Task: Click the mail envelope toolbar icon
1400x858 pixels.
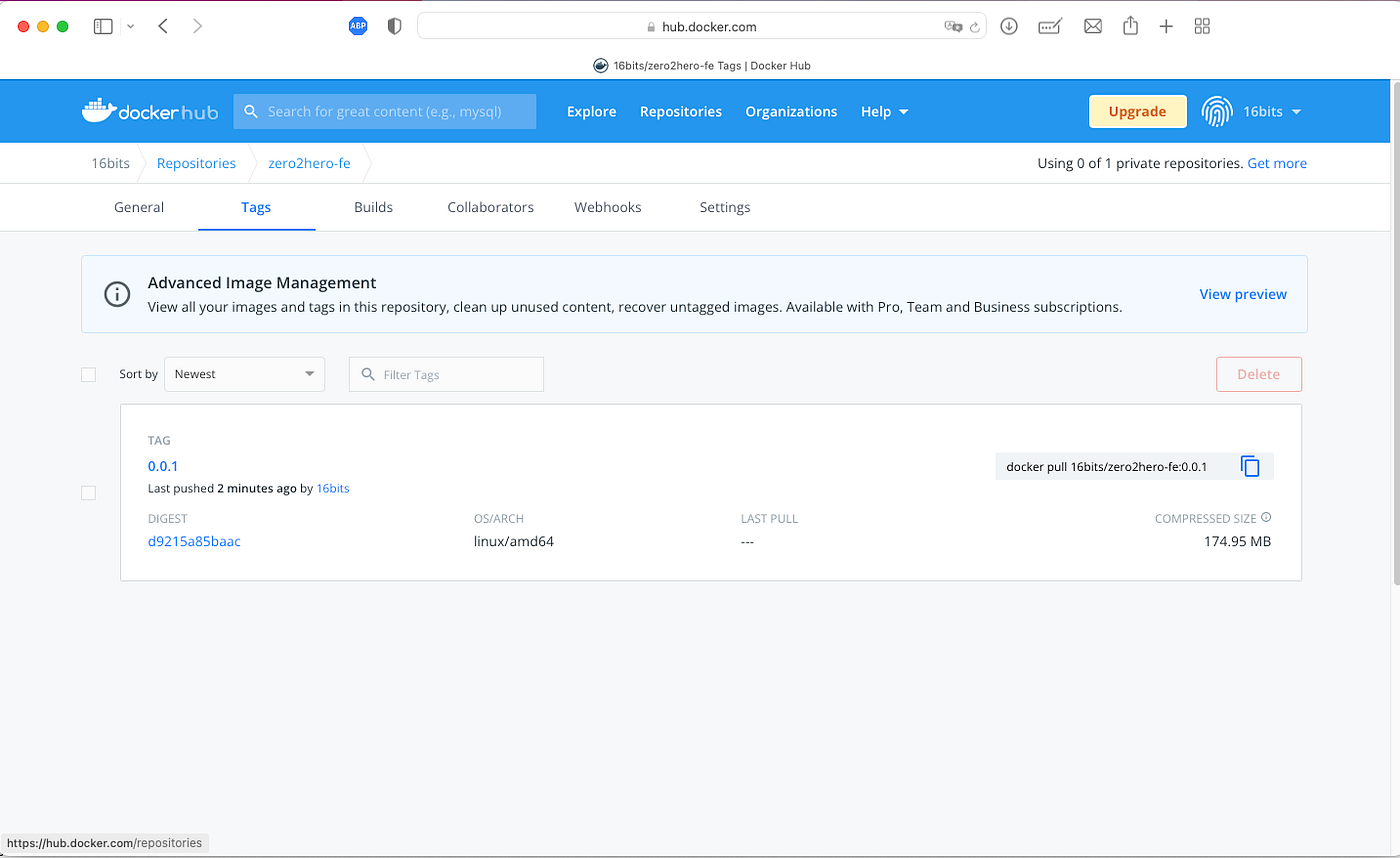Action: 1093,27
